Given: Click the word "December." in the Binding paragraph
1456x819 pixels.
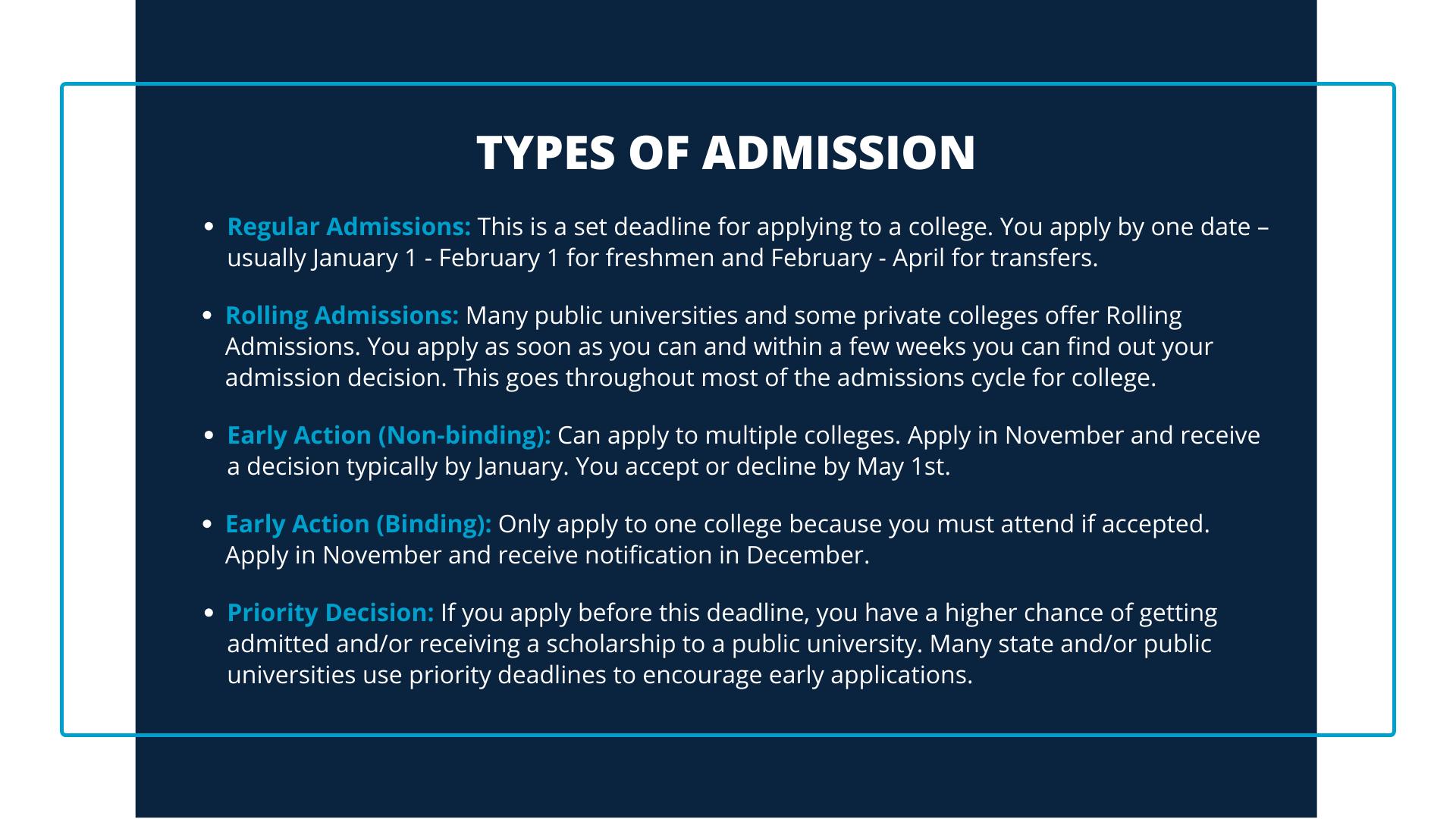Looking at the screenshot, I should pos(808,555).
